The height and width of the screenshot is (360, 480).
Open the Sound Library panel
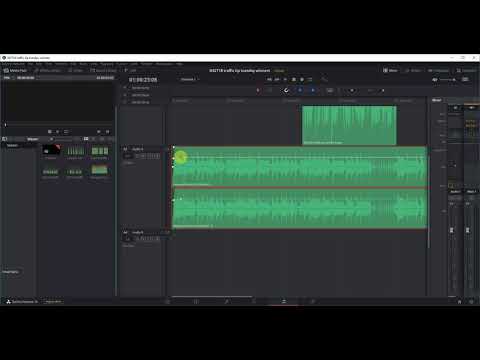coord(103,71)
